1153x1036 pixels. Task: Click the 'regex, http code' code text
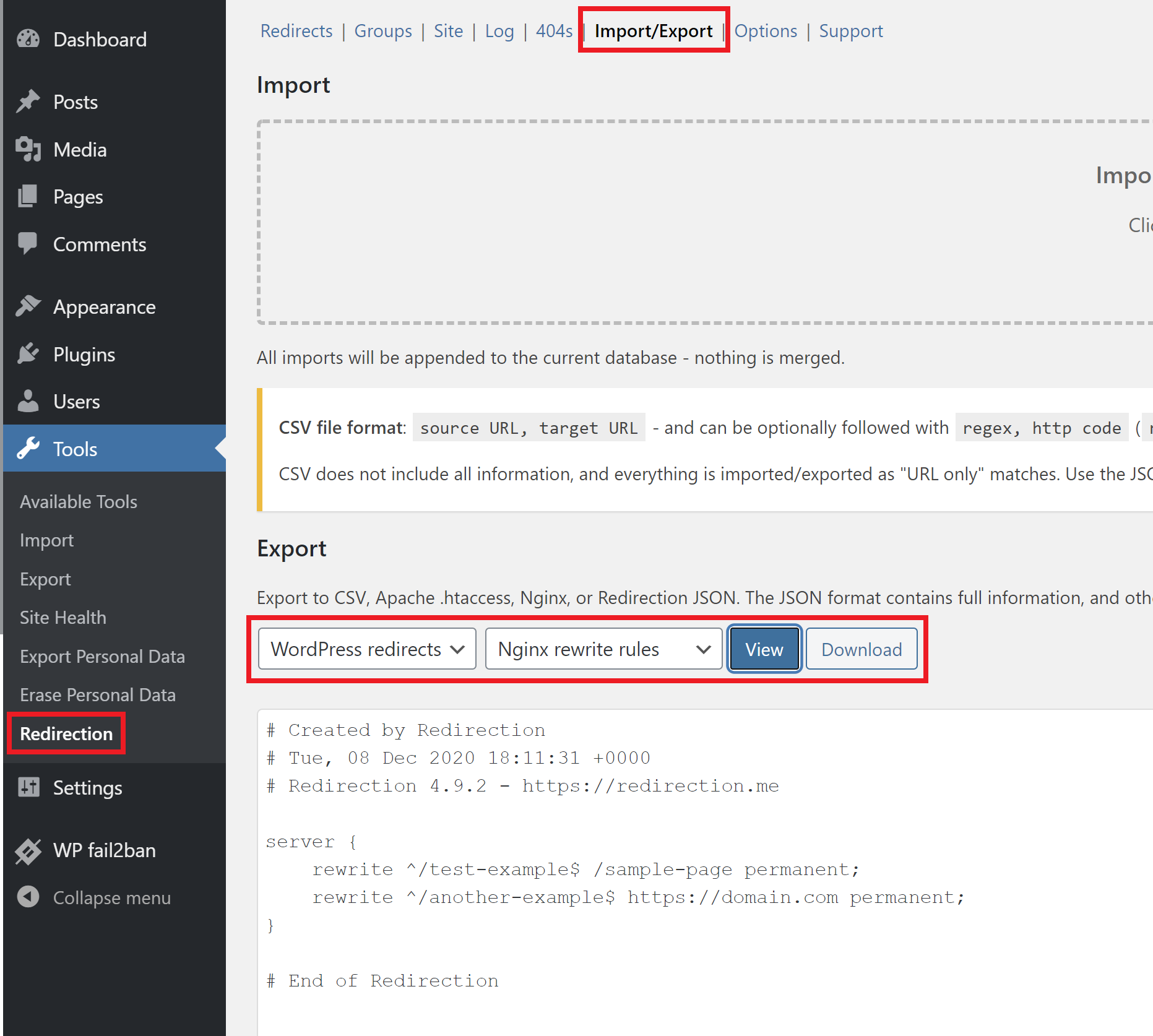coord(1042,428)
